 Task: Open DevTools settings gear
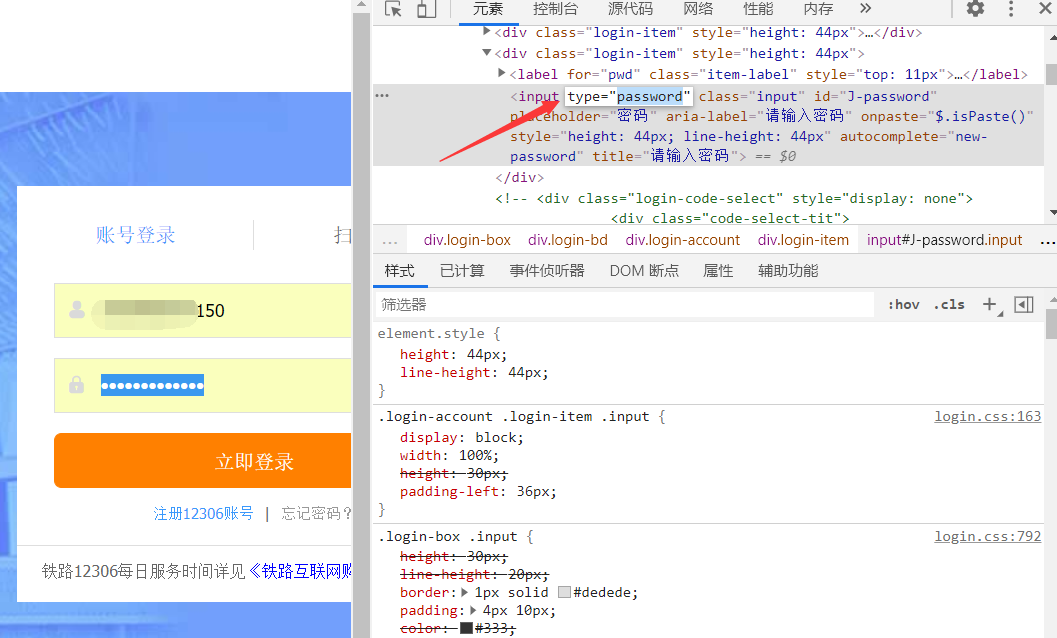coord(975,9)
